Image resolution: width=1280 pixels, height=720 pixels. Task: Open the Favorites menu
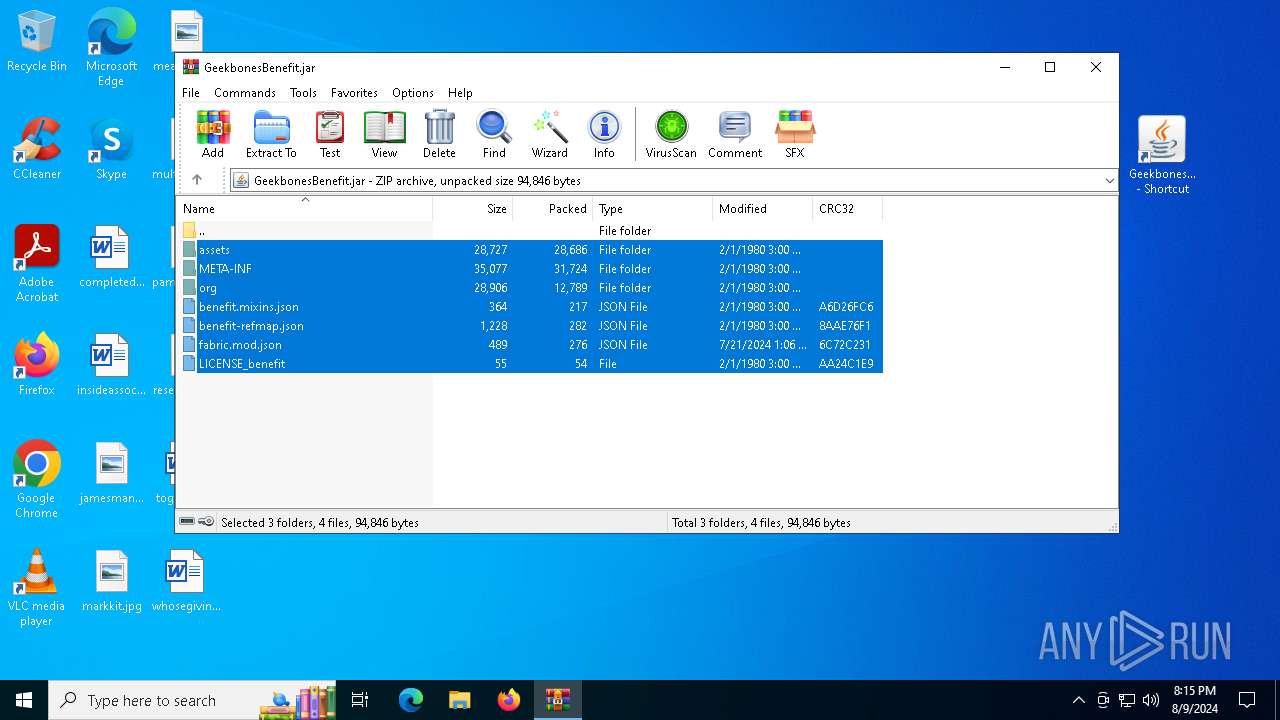click(x=354, y=92)
